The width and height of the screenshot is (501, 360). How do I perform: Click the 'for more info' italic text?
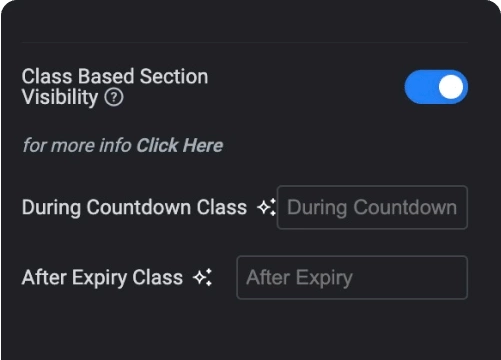tap(77, 145)
